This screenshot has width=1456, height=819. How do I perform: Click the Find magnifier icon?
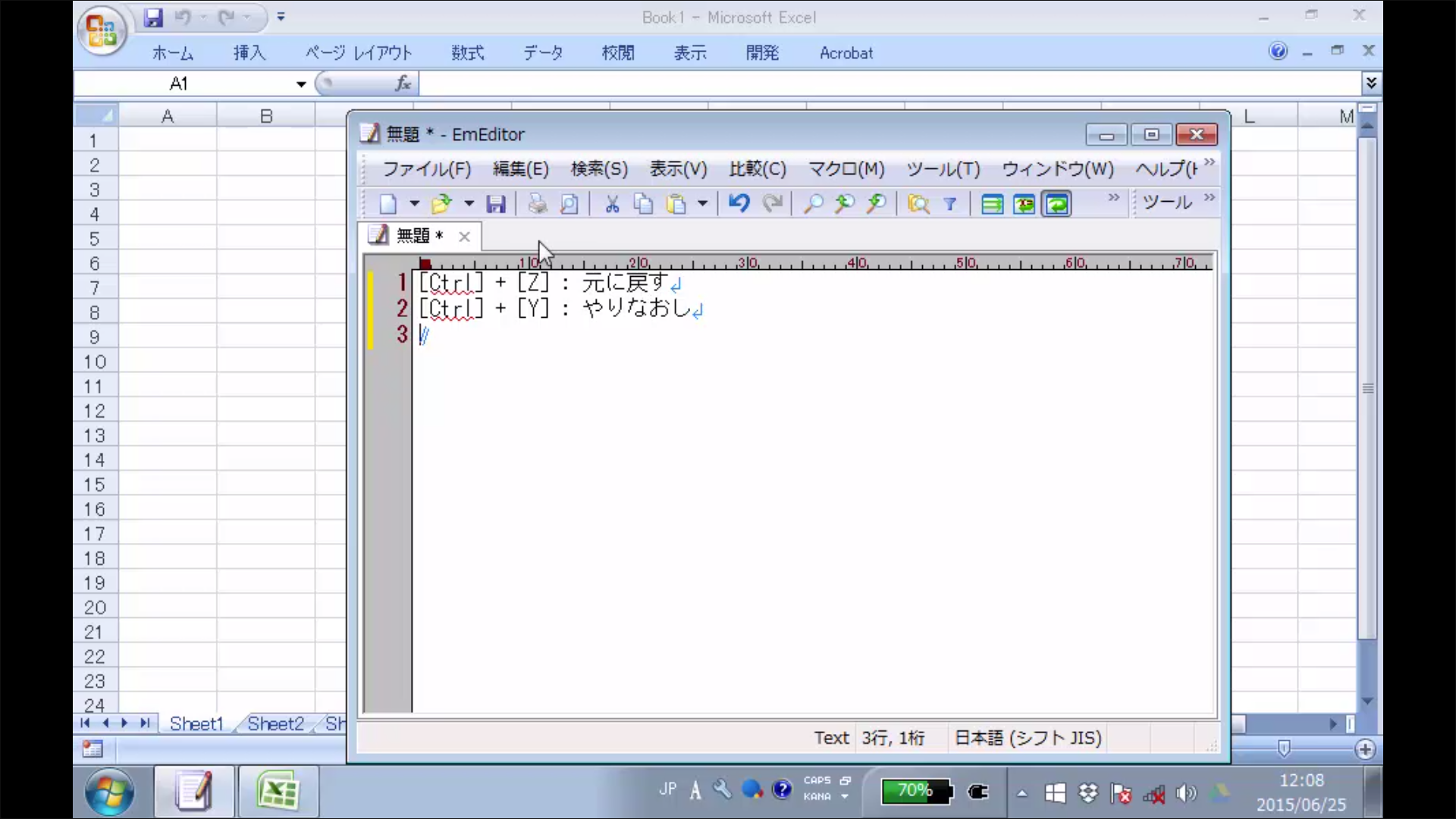(x=813, y=204)
